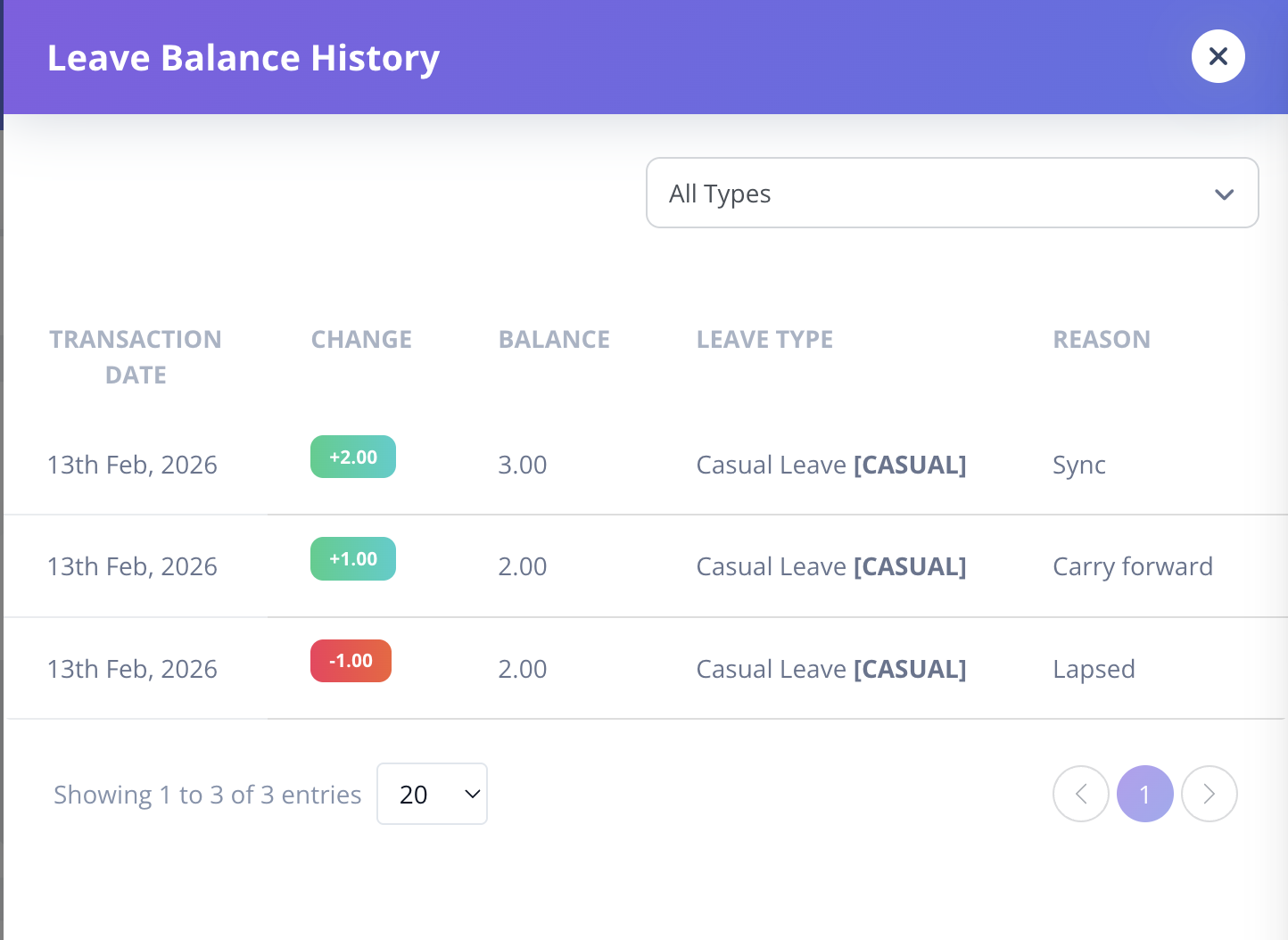Click the balance value in the Carry forward row

(x=523, y=566)
